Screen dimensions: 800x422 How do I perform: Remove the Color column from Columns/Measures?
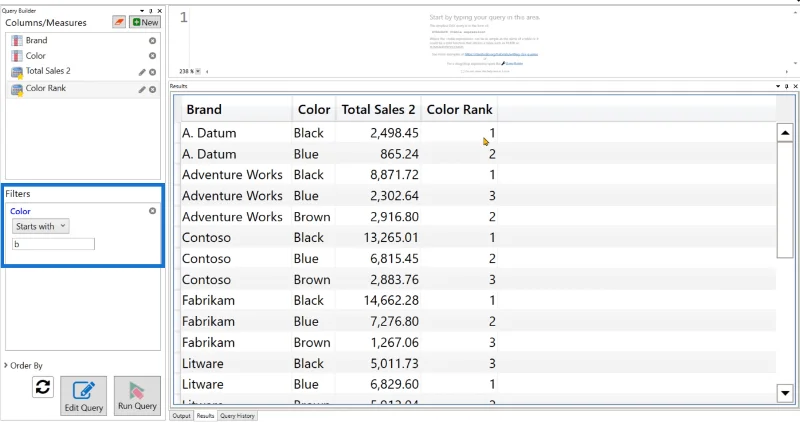(153, 56)
